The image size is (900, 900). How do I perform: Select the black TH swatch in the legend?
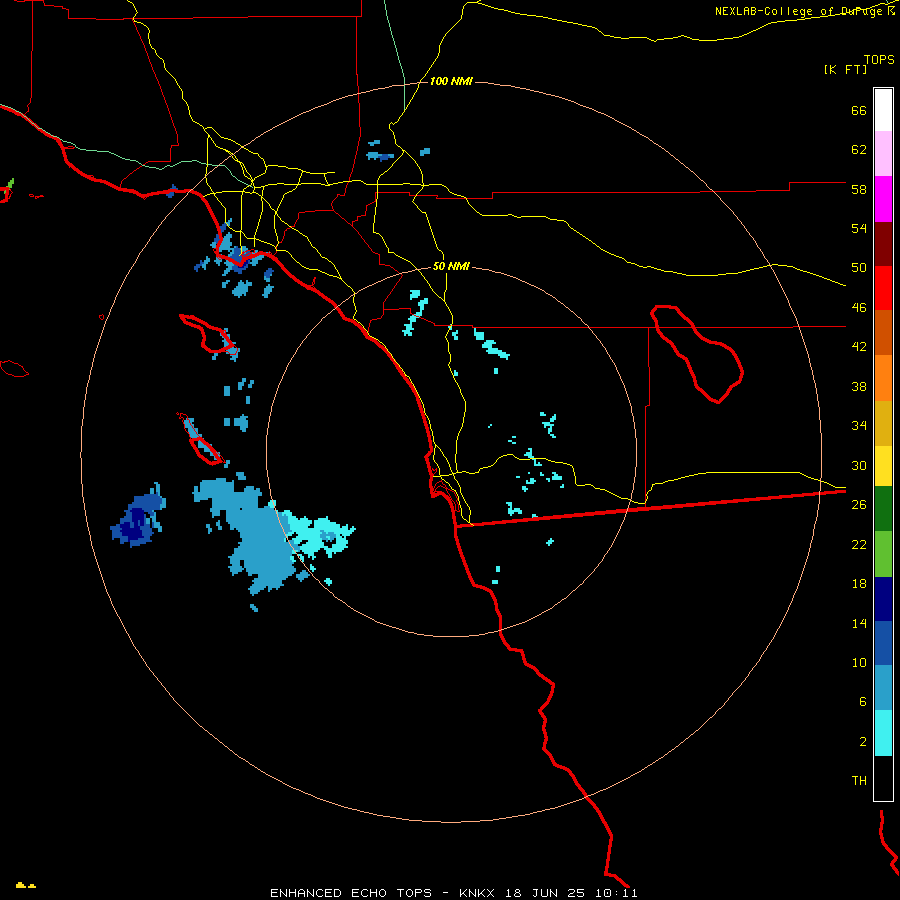pyautogui.click(x=883, y=778)
